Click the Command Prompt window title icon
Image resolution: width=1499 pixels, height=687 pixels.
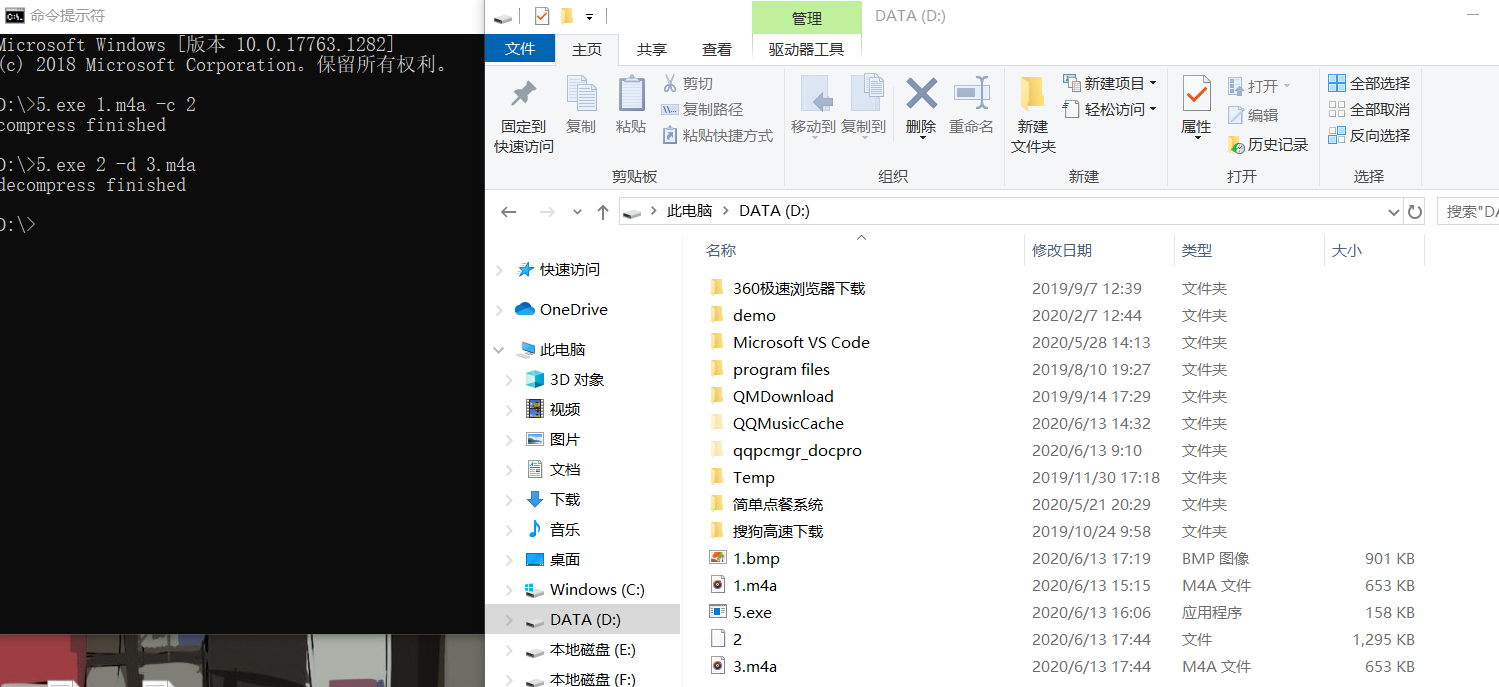pyautogui.click(x=14, y=16)
